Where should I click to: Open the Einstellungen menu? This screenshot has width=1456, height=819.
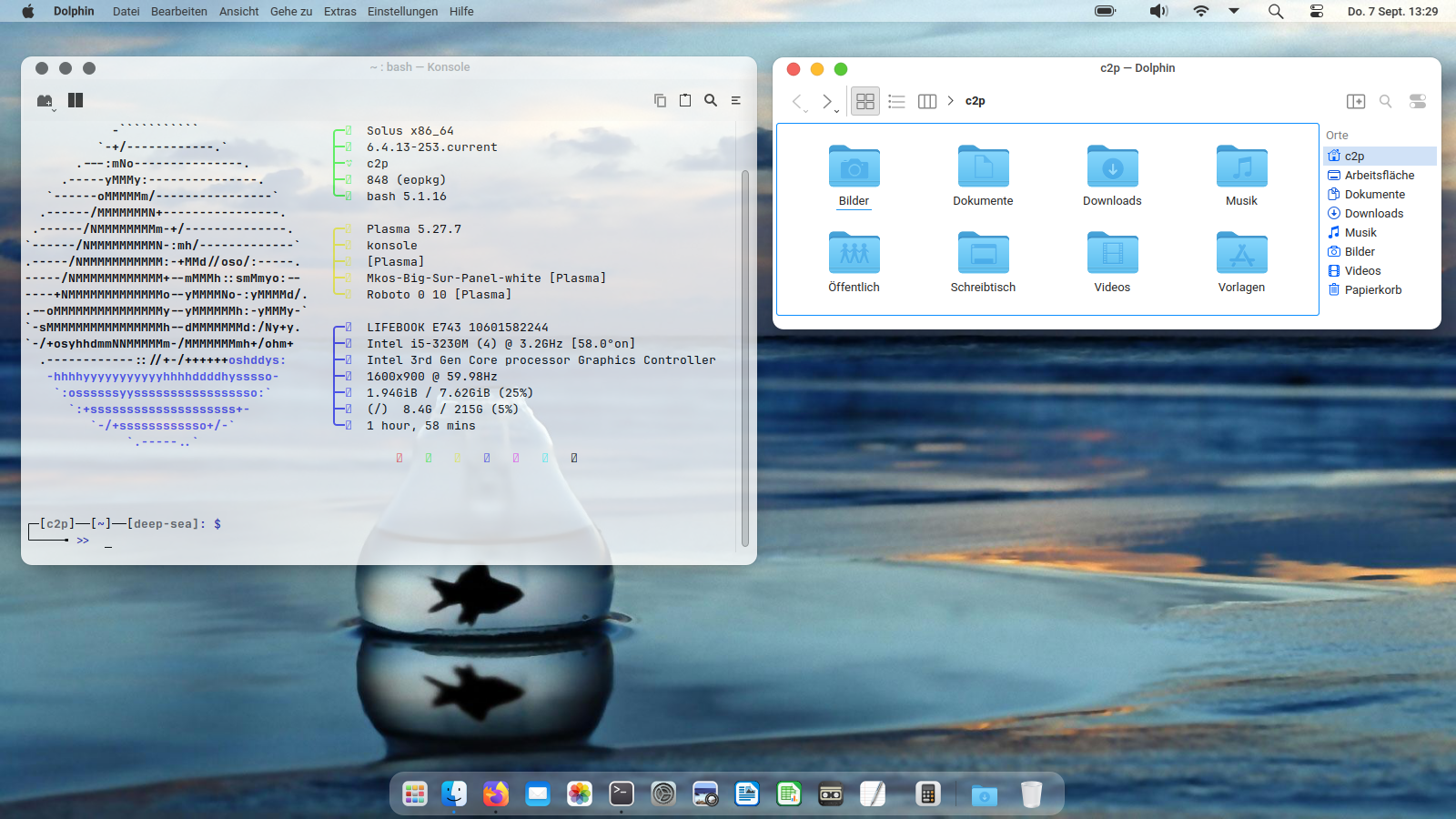[x=402, y=11]
